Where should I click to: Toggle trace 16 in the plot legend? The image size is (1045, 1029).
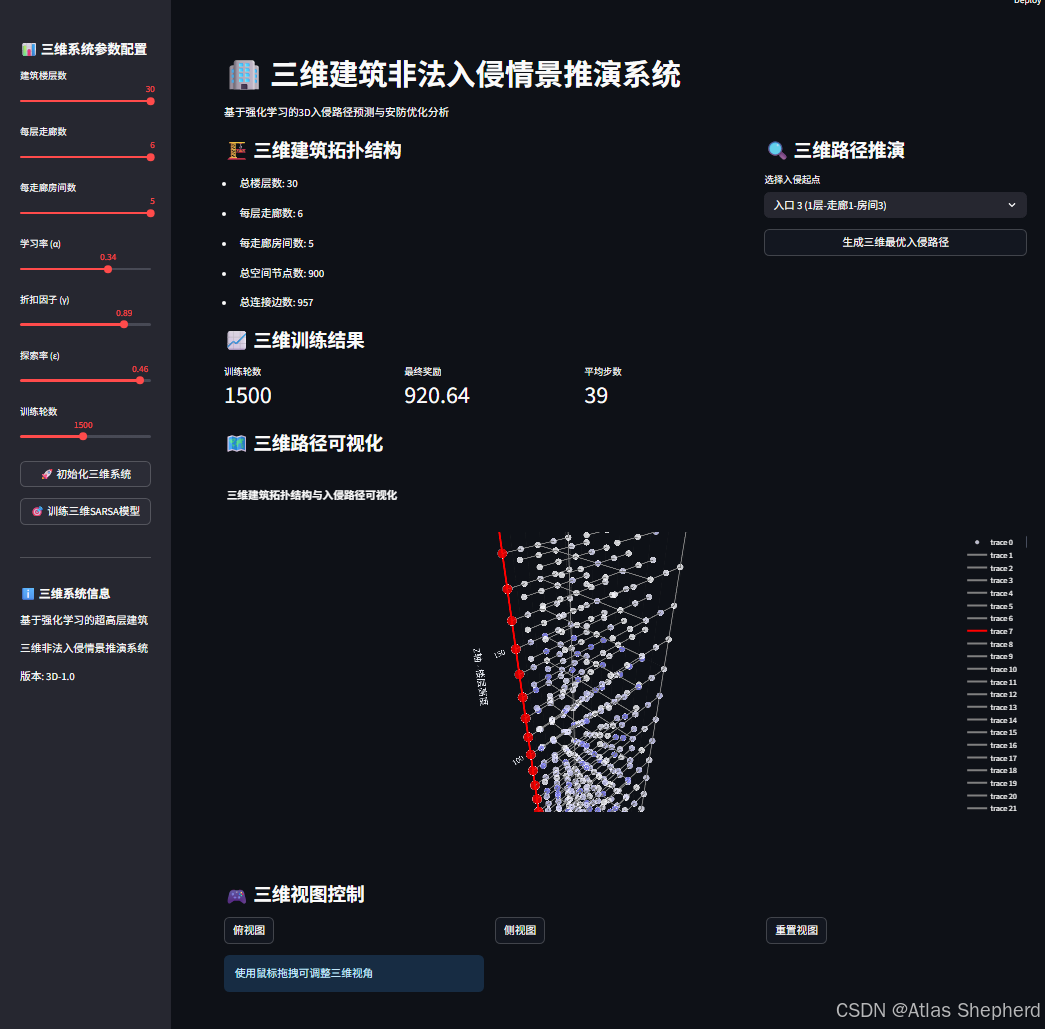pos(992,745)
